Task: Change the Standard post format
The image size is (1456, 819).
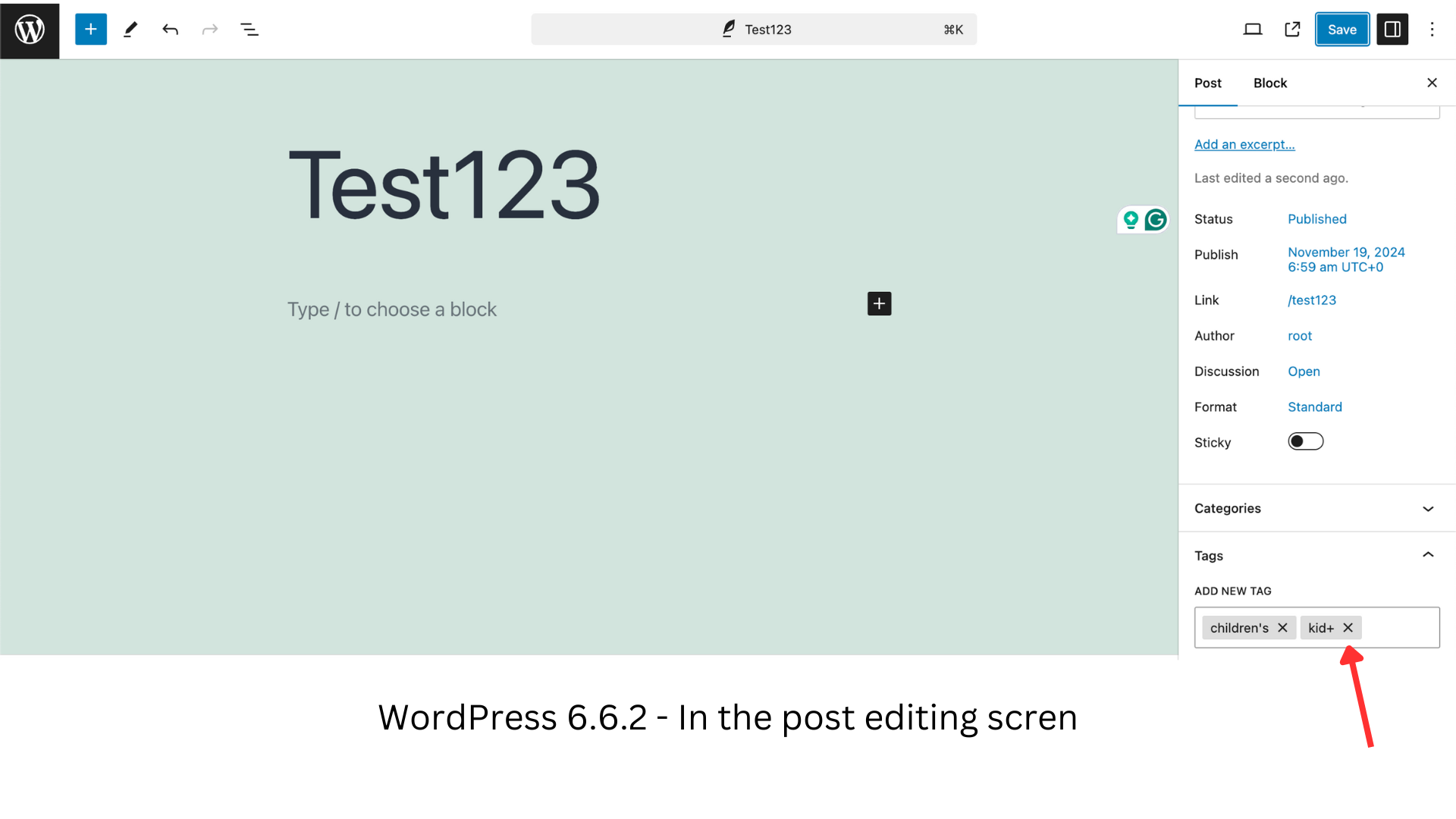Action: pos(1315,407)
